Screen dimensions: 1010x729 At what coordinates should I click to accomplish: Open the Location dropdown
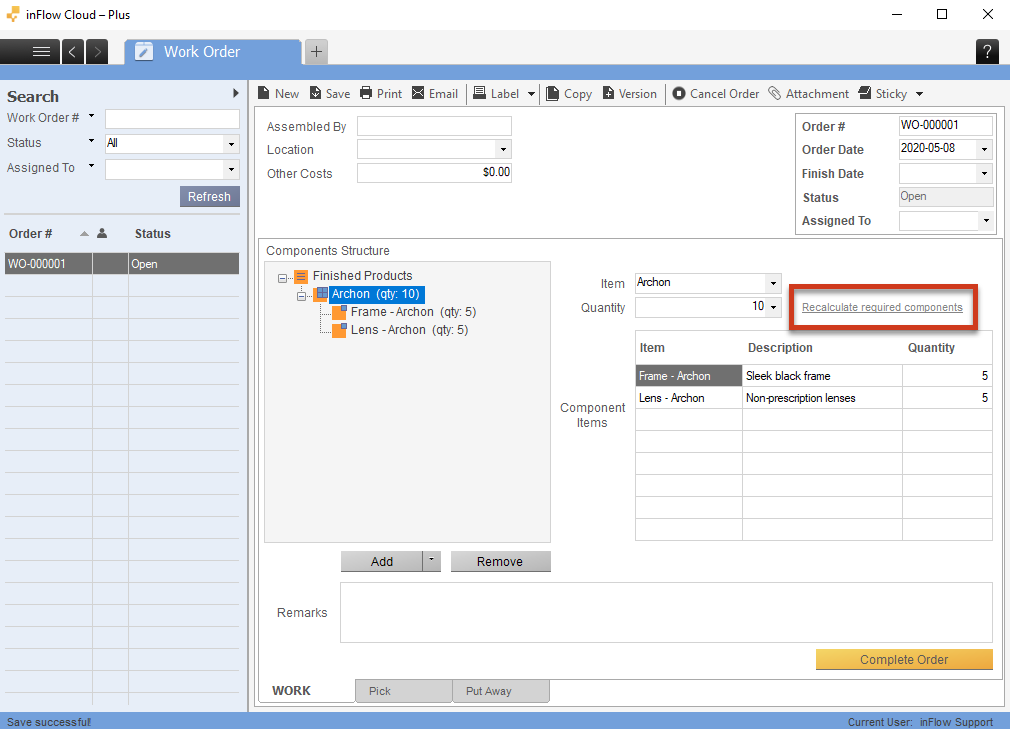click(x=503, y=149)
